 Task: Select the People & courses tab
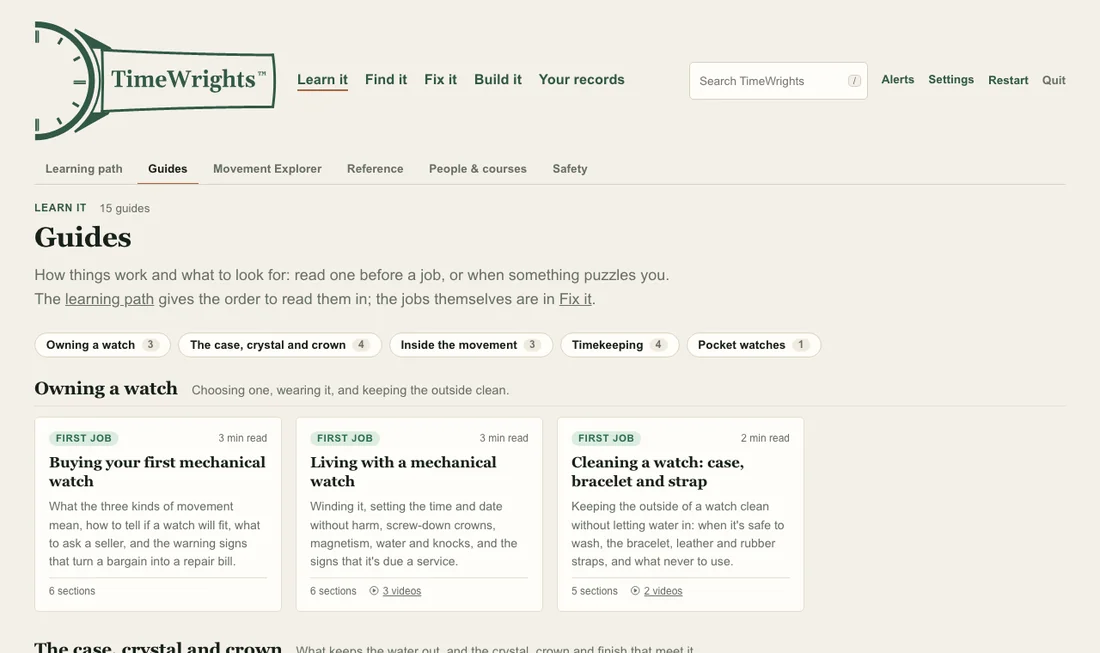coord(478,168)
